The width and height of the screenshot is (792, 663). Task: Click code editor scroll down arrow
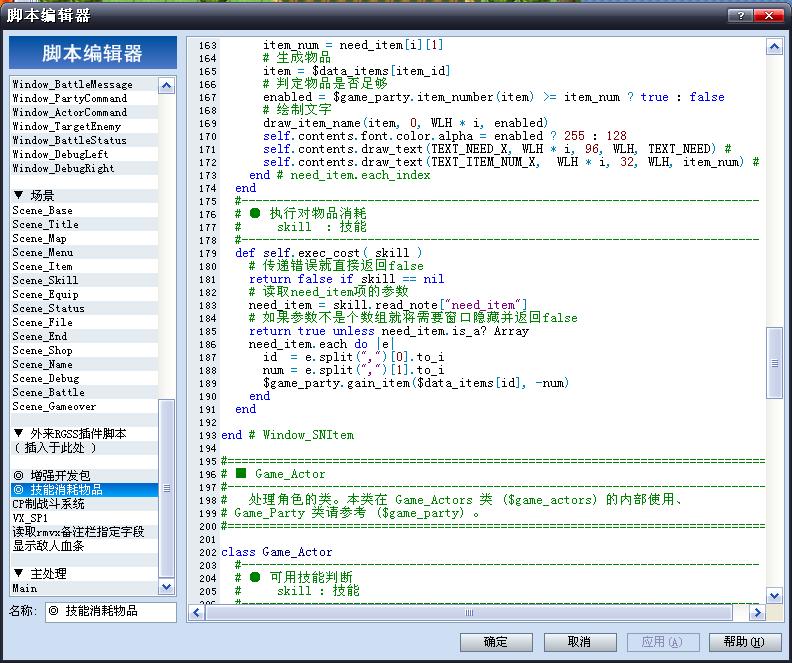pyautogui.click(x=774, y=595)
